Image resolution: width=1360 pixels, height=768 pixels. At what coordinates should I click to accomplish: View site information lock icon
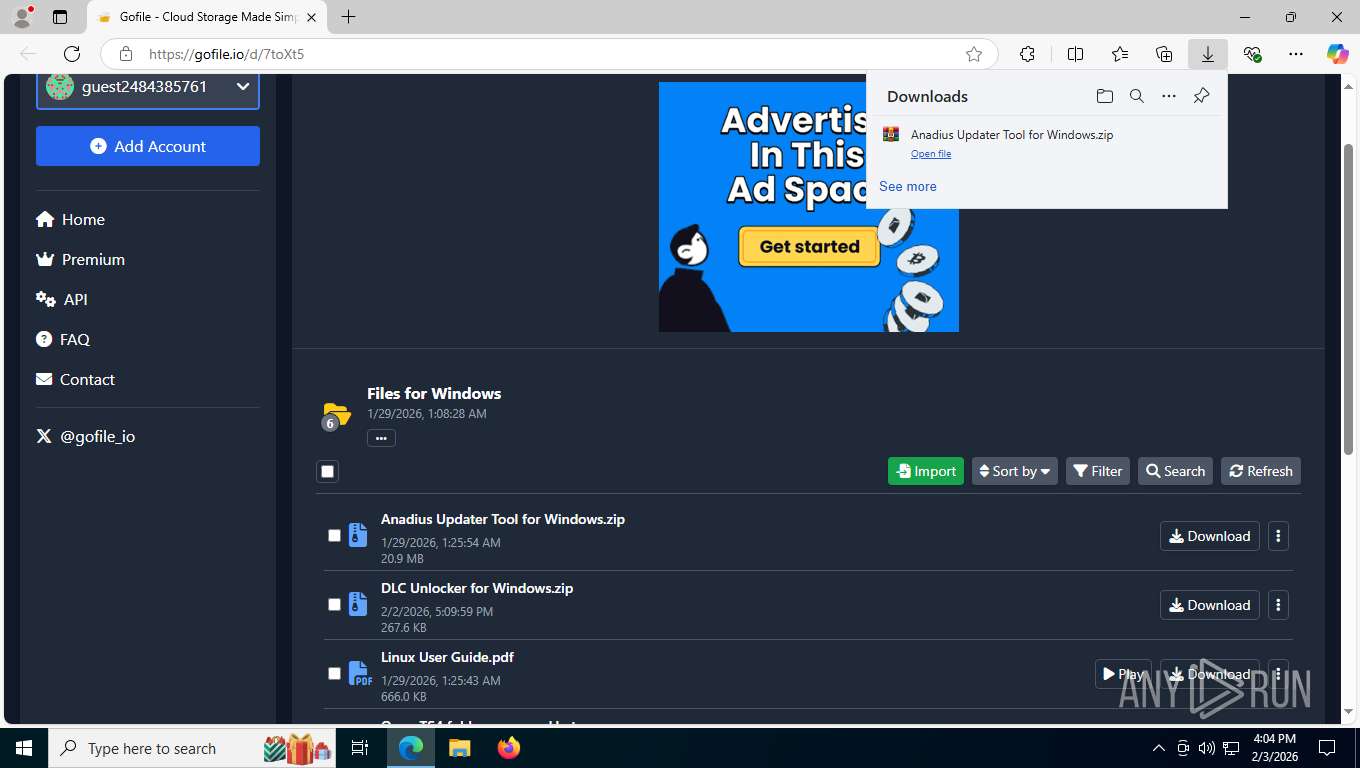[125, 54]
